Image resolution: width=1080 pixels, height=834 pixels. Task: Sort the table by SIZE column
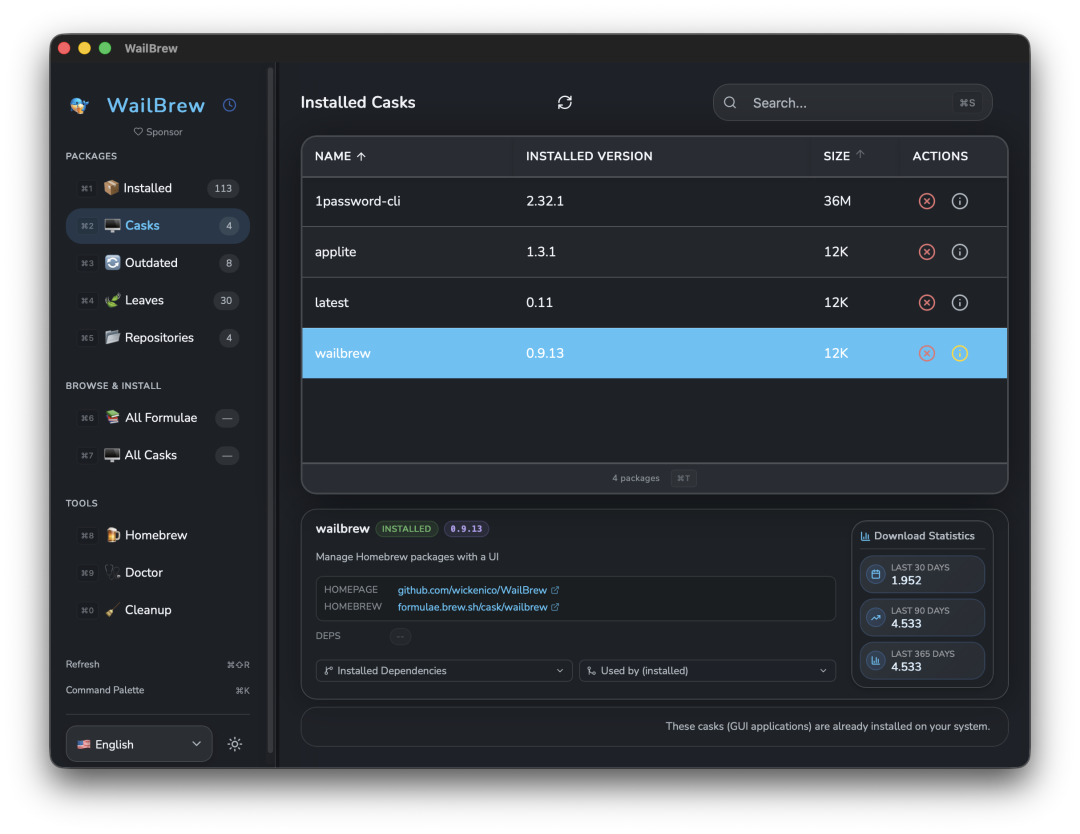pos(844,156)
